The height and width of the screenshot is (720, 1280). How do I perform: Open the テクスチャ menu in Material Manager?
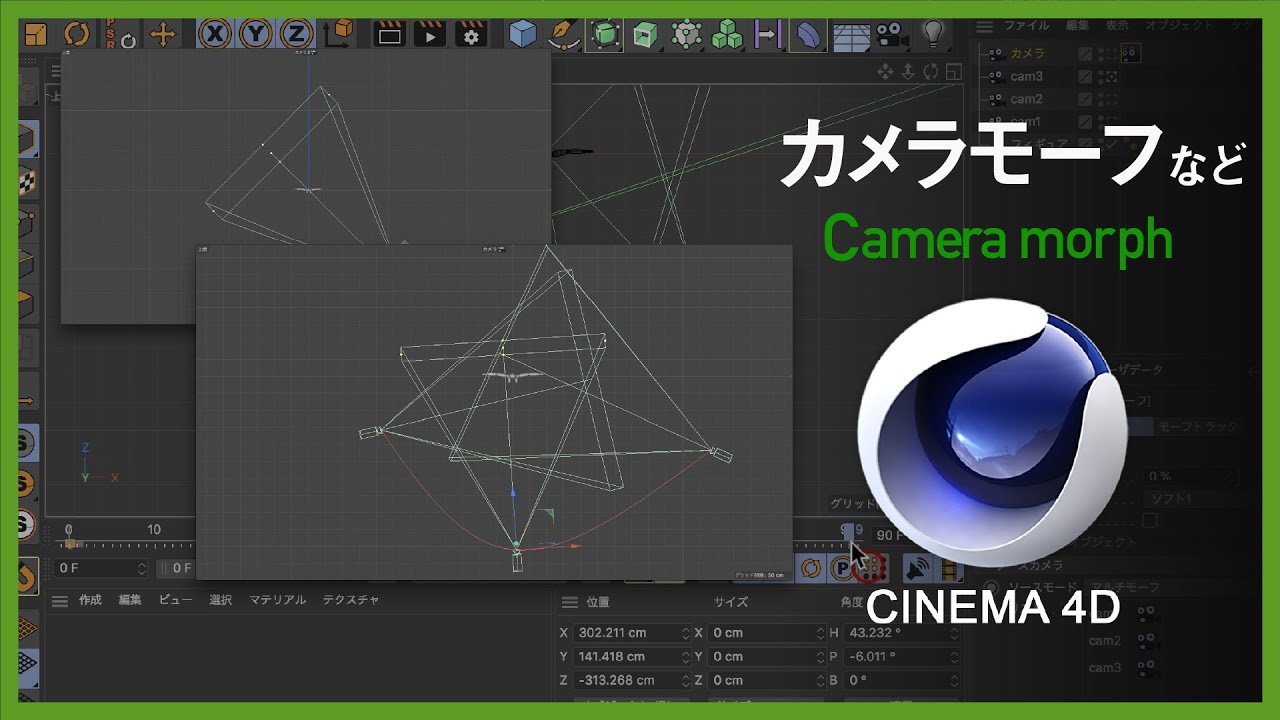(x=351, y=600)
